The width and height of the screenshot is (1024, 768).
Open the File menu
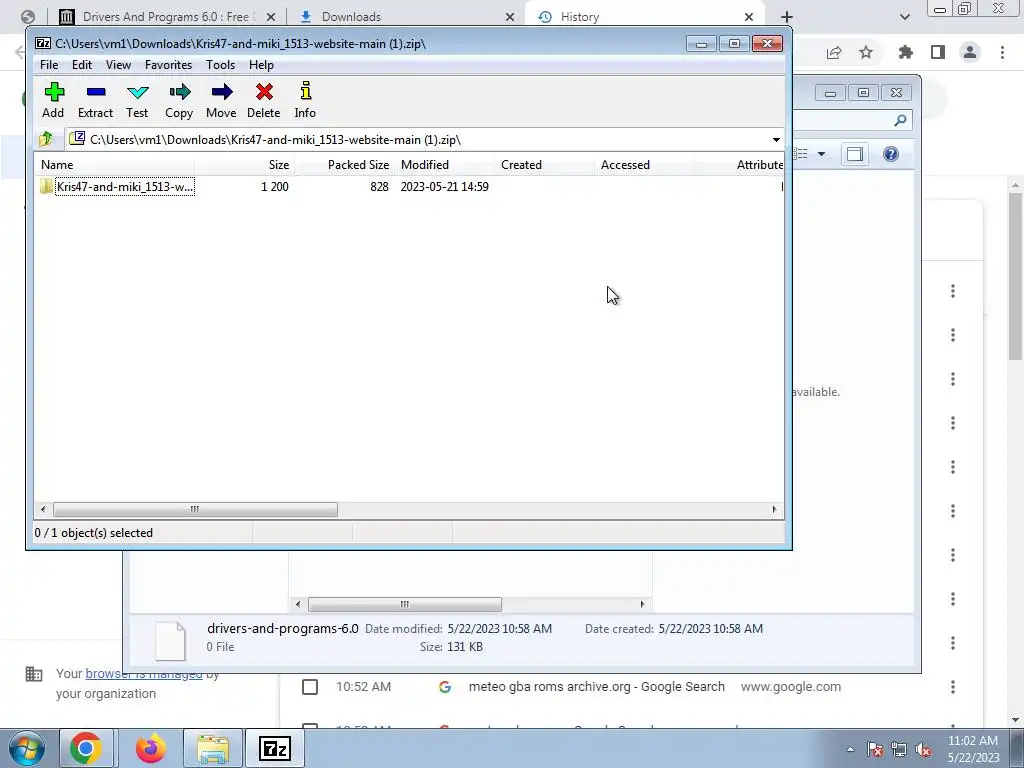[49, 65]
